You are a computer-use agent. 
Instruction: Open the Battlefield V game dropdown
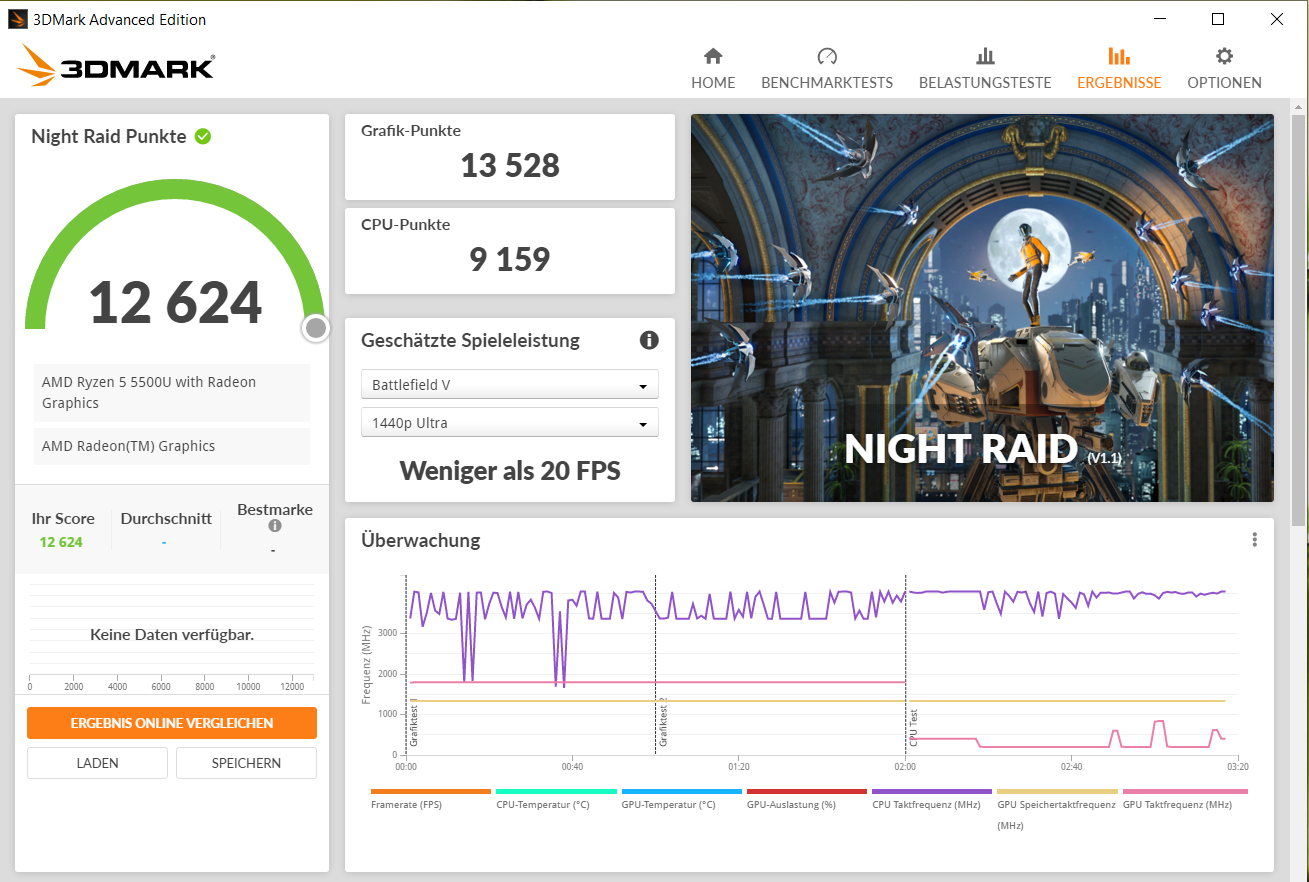(510, 384)
